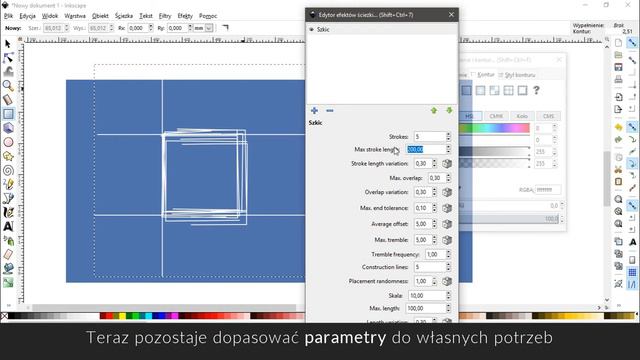The image size is (640, 360).
Task: Select the Szkic effect list row
Action: 382,29
